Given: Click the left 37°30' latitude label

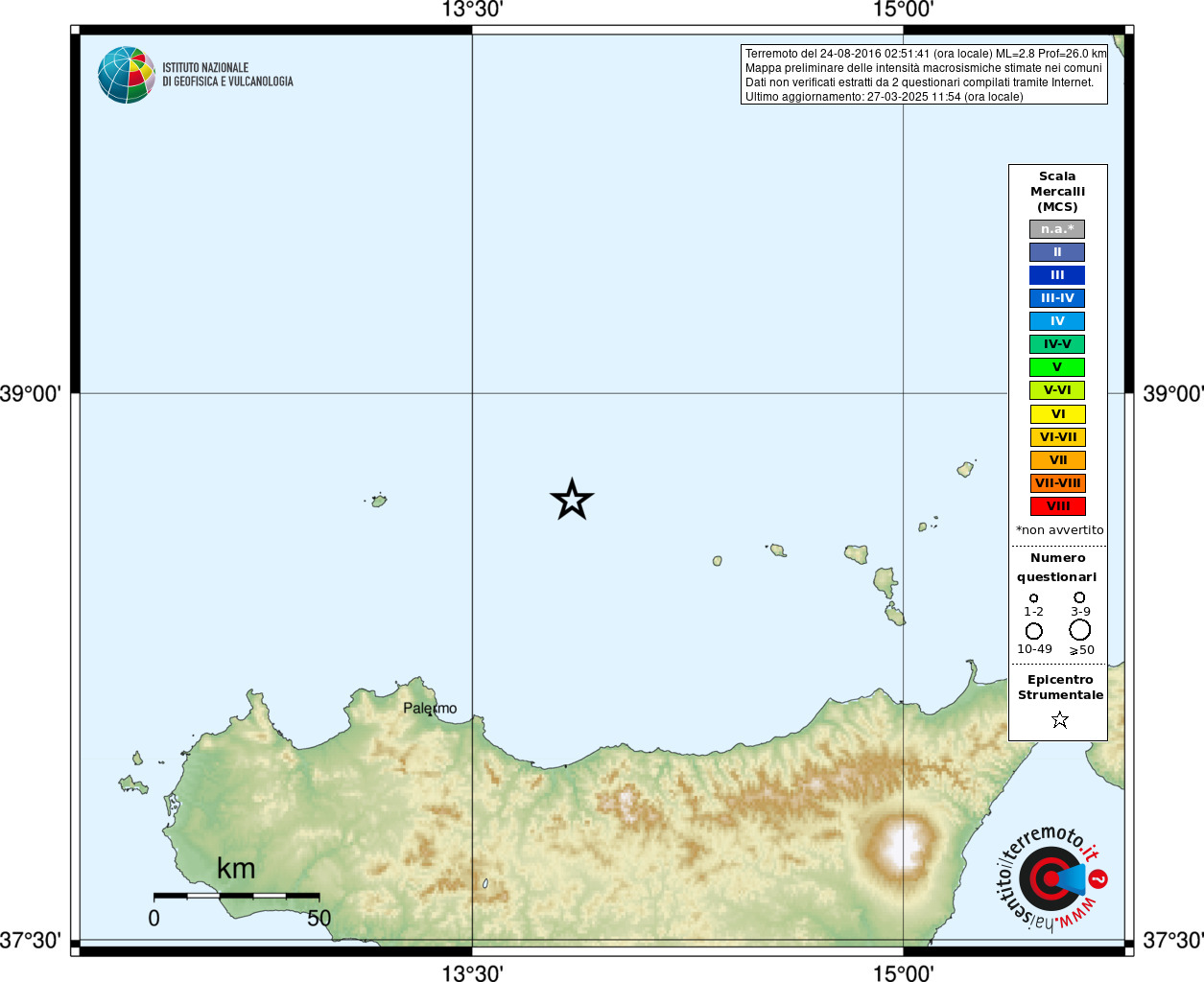Looking at the screenshot, I should pos(31,941).
